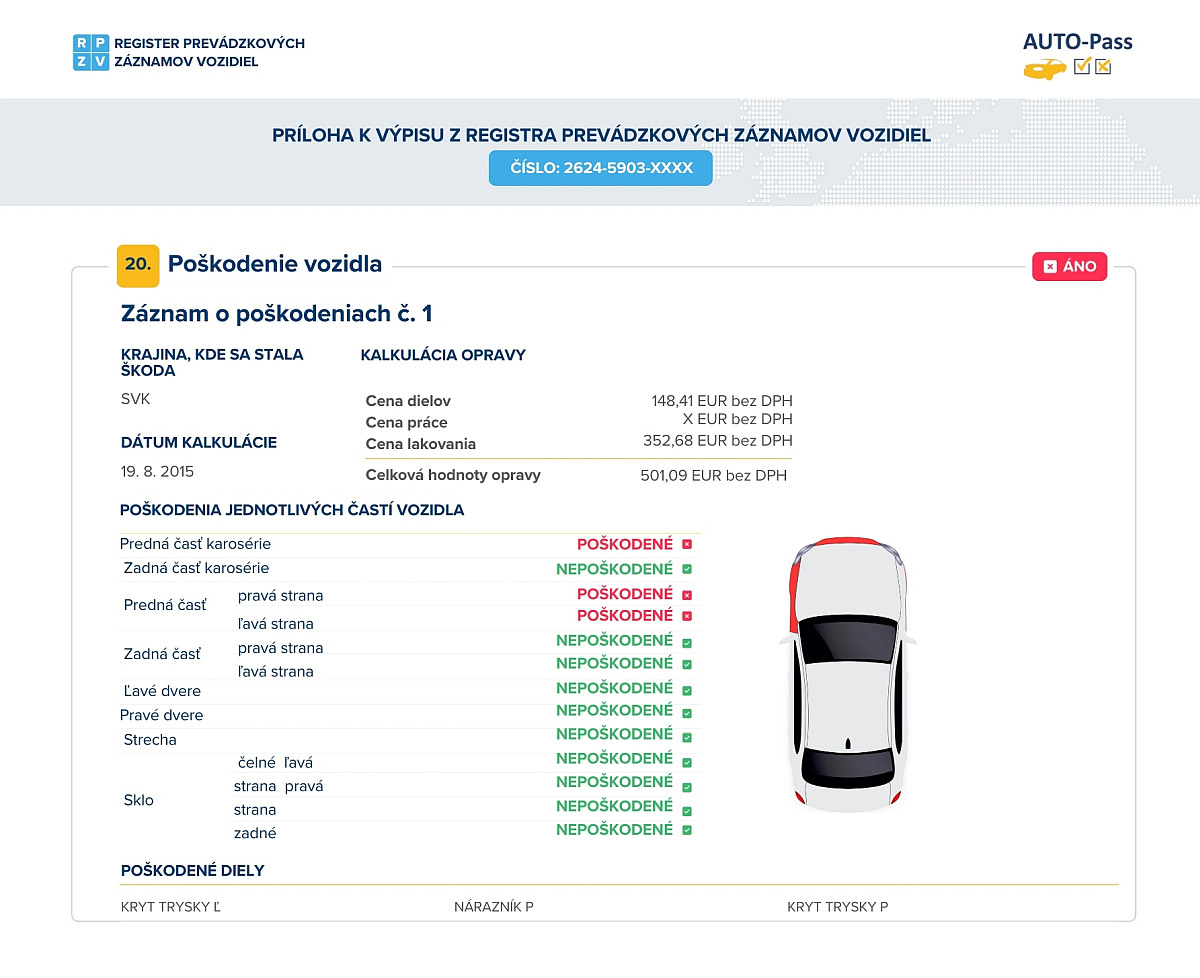Click the 148,41 EUR bez DPH value
The height and width of the screenshot is (978, 1200).
(722, 401)
